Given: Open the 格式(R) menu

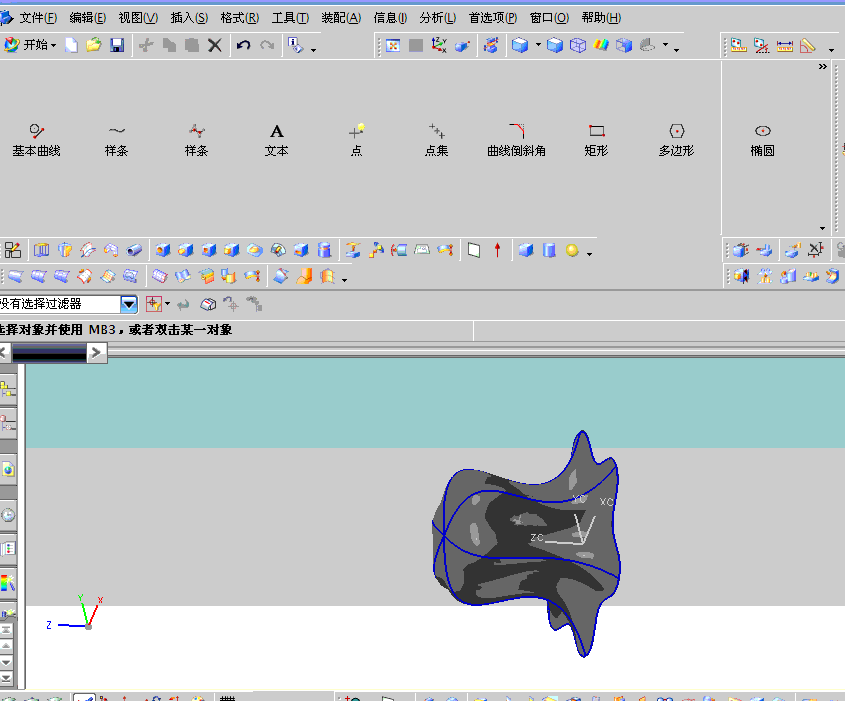Looking at the screenshot, I should [x=239, y=18].
